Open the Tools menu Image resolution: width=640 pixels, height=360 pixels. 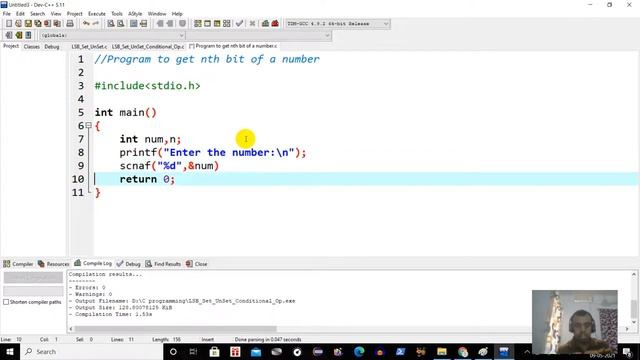pyautogui.click(x=117, y=14)
